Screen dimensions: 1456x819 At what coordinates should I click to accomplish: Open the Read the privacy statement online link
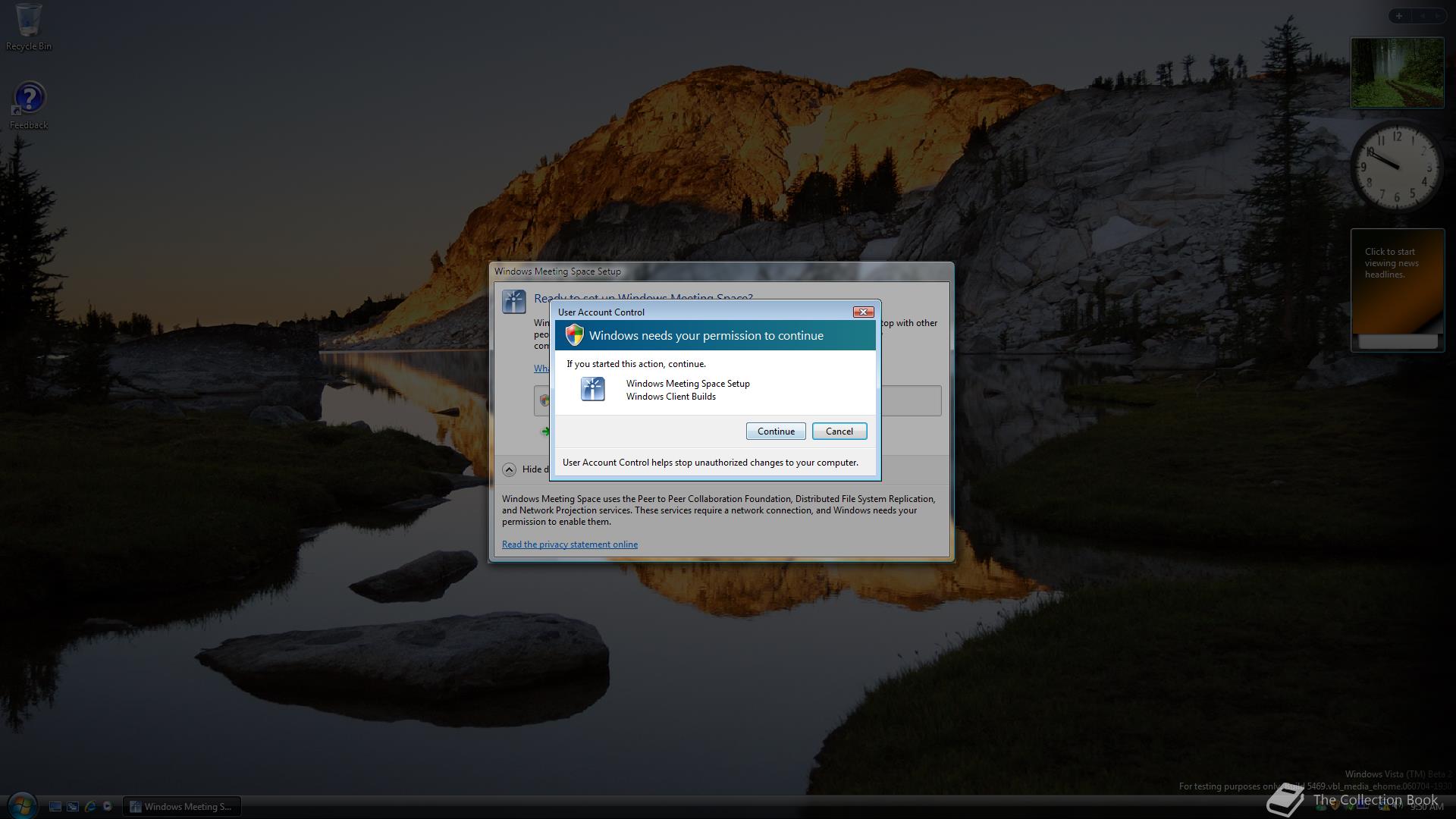(x=570, y=544)
